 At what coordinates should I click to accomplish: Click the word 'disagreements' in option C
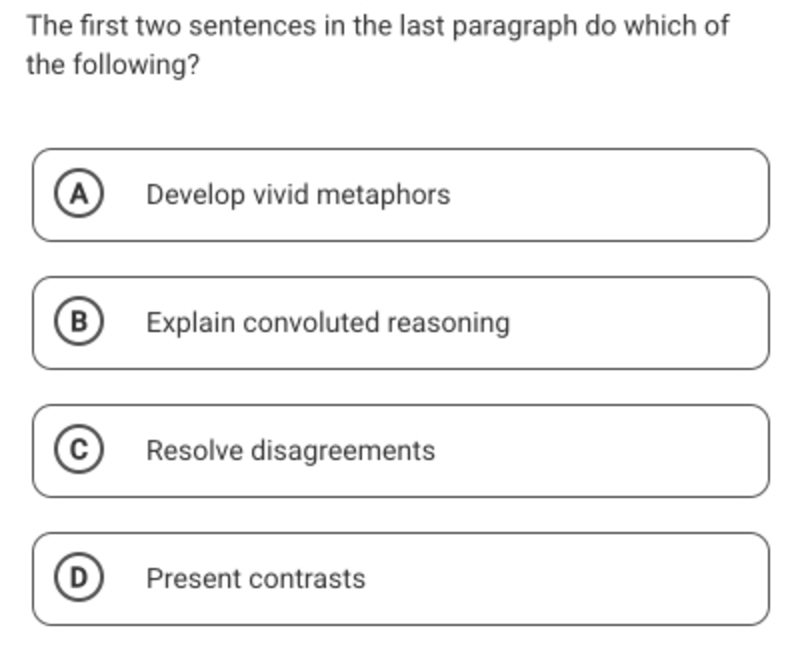(x=343, y=451)
